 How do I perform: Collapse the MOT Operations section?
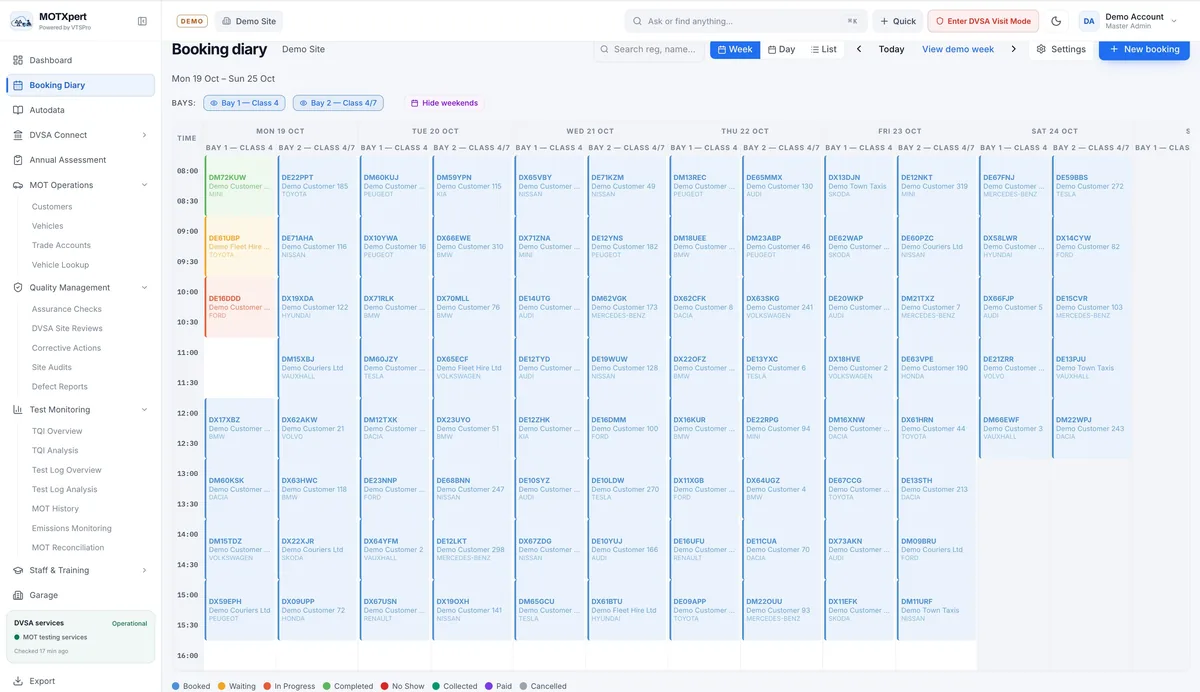point(145,185)
